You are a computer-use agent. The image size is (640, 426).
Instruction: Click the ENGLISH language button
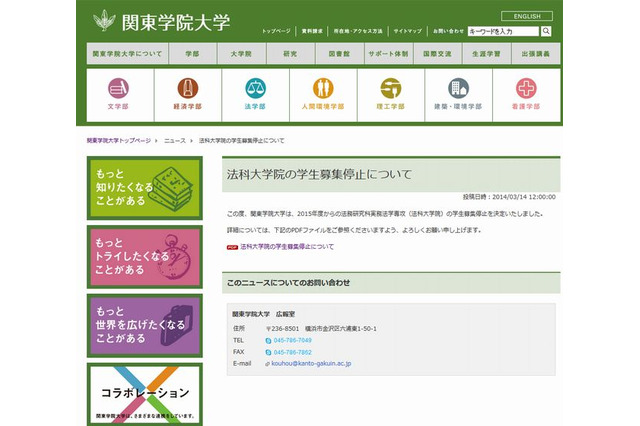tap(527, 16)
